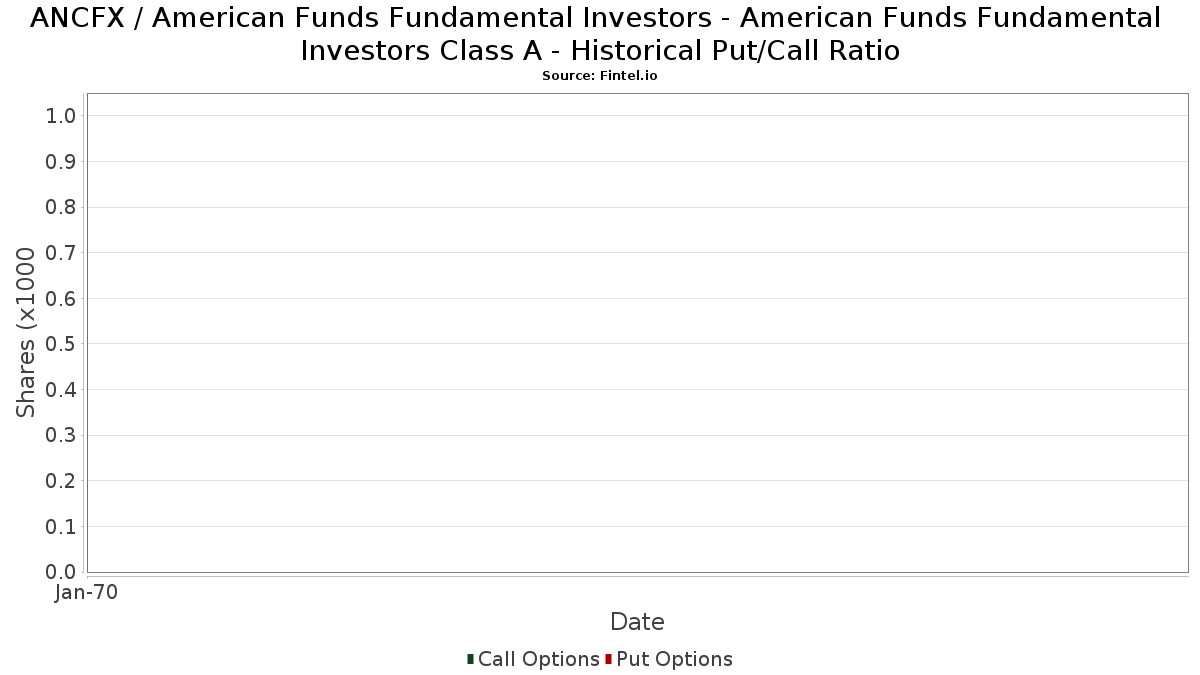Click the Shares (x1000 y-axis title
The height and width of the screenshot is (675, 1200).
coord(26,333)
